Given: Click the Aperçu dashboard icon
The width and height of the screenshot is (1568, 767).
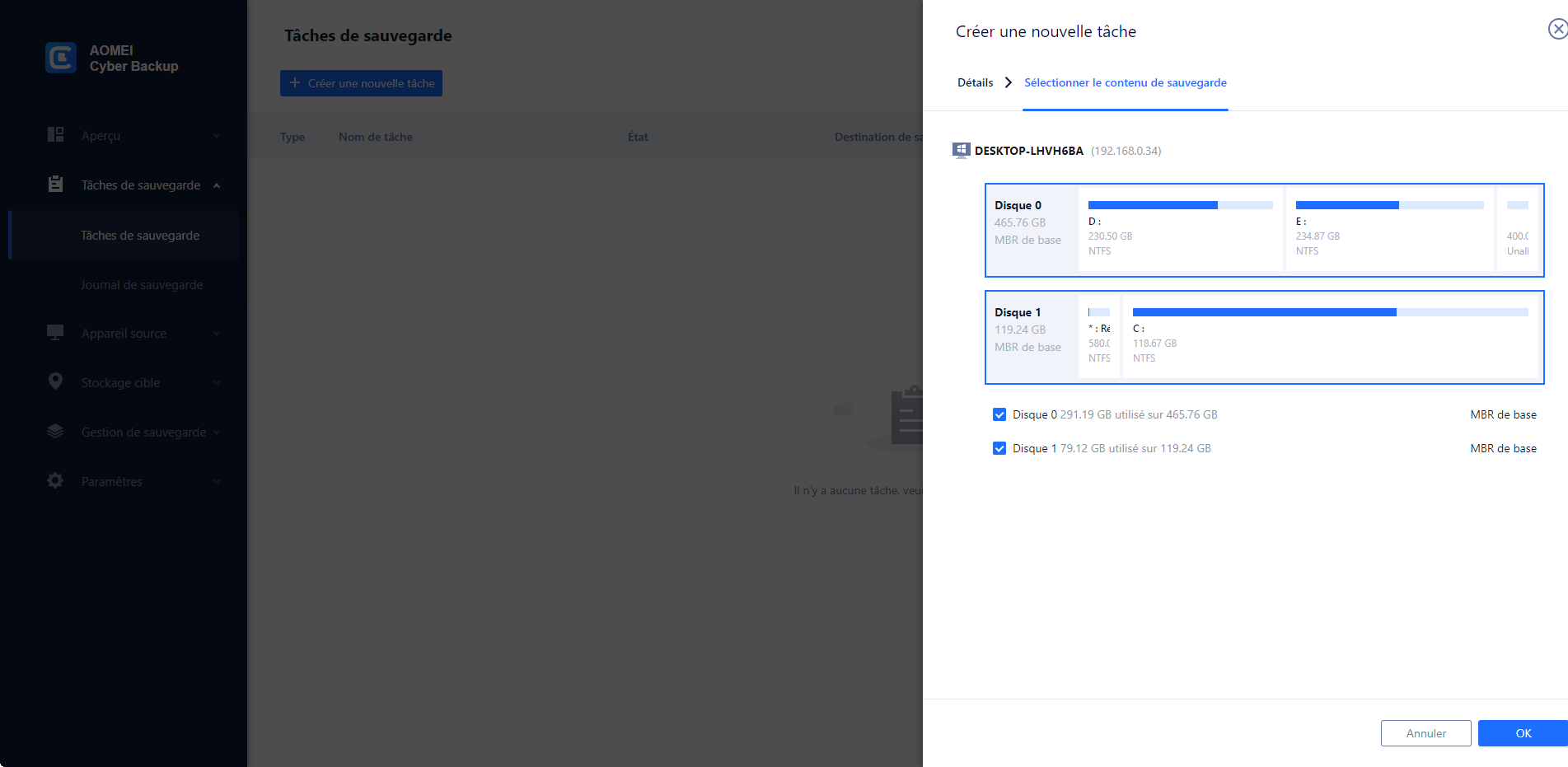Looking at the screenshot, I should (x=55, y=134).
